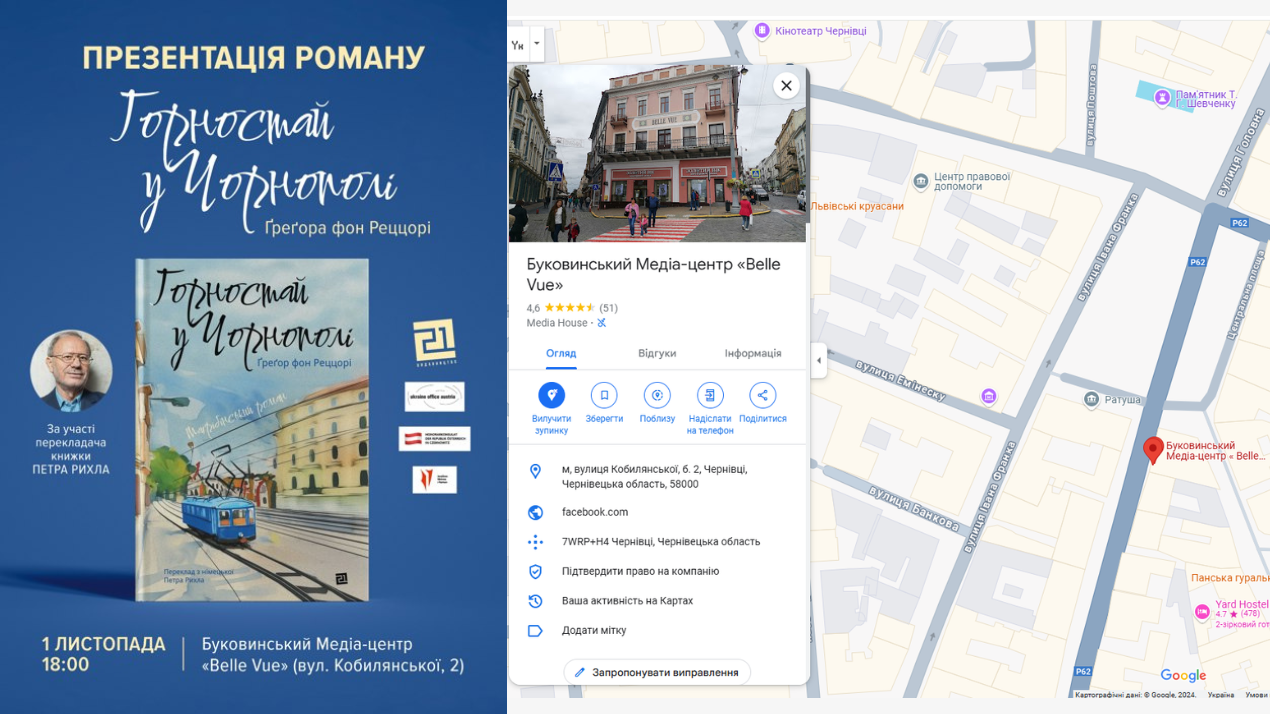This screenshot has width=1270, height=714.
Task: Click the 21 publisher logo on poster
Action: (x=434, y=342)
